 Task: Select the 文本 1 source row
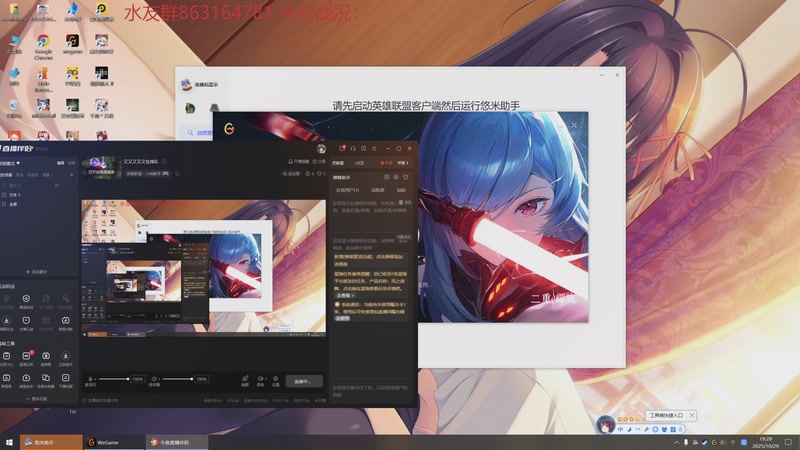click(38, 195)
